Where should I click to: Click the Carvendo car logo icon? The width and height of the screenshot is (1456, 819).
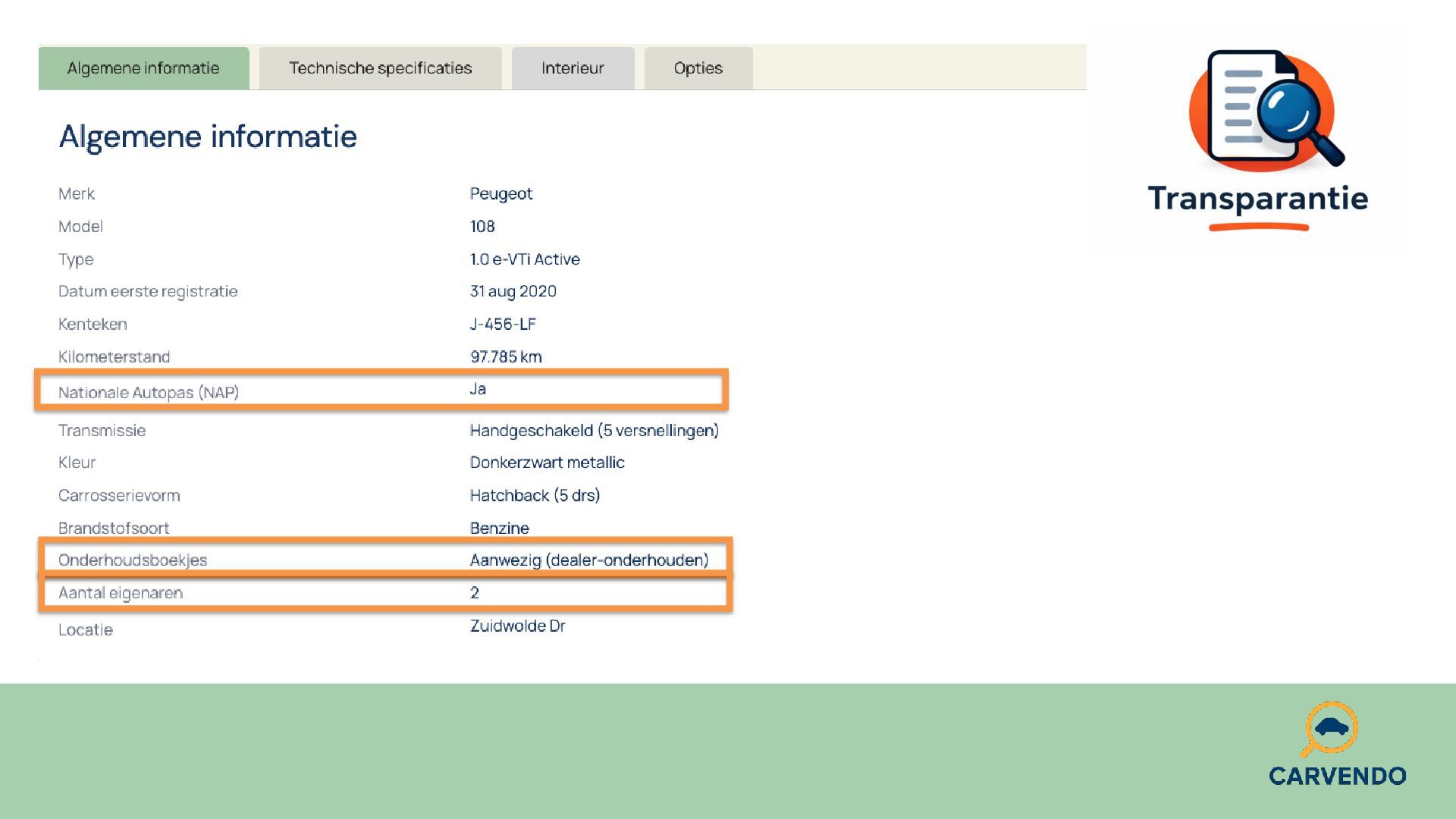pyautogui.click(x=1330, y=729)
